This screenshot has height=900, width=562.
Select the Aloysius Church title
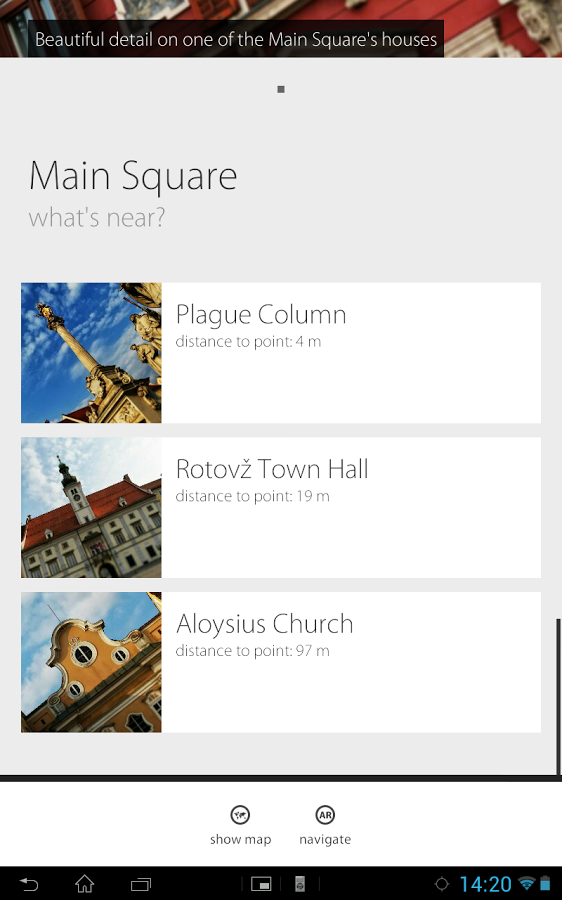[x=265, y=624]
